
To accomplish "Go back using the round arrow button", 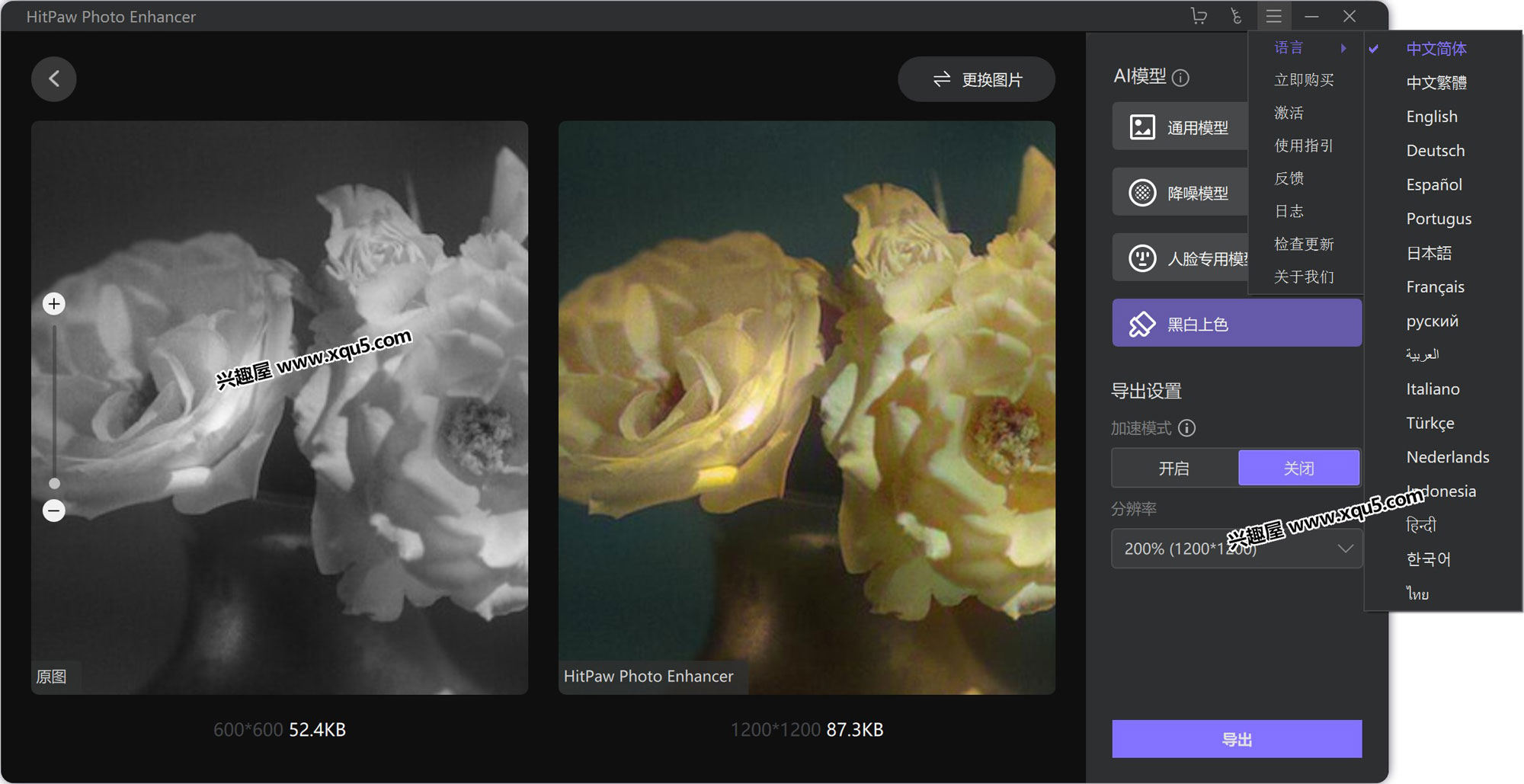I will (x=54, y=78).
